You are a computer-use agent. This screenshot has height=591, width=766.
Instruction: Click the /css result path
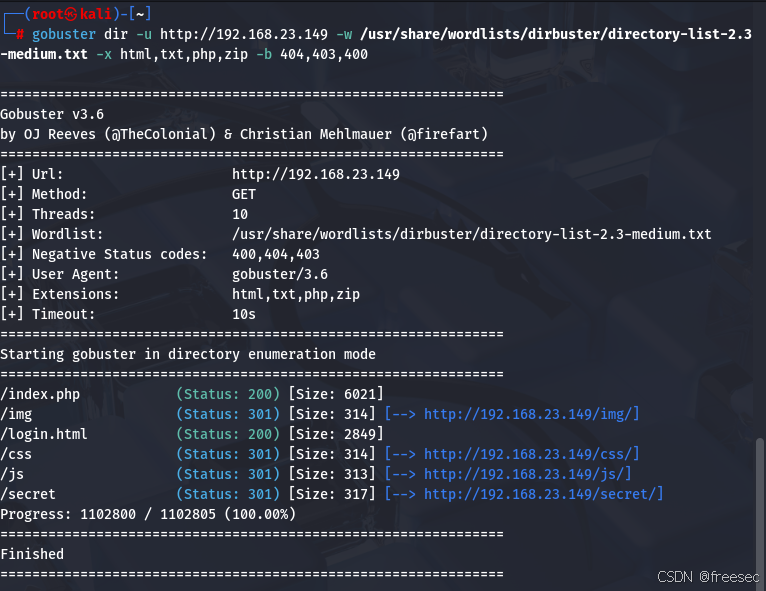pos(16,454)
